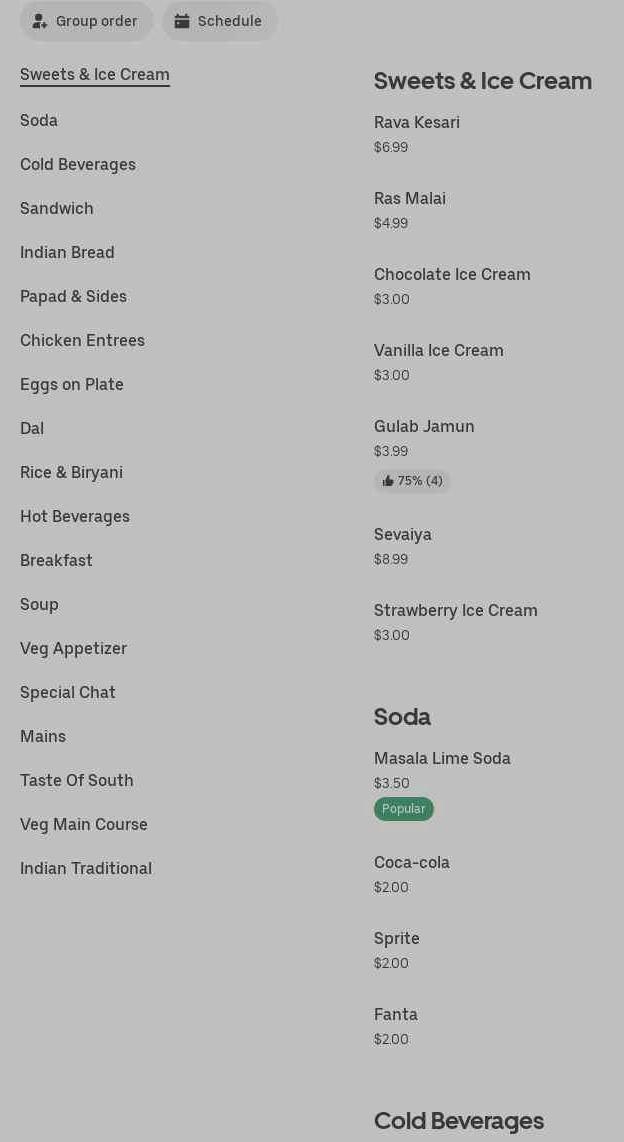
Task: Click the Popular badge under Masala Lime Soda
Action: pos(404,809)
